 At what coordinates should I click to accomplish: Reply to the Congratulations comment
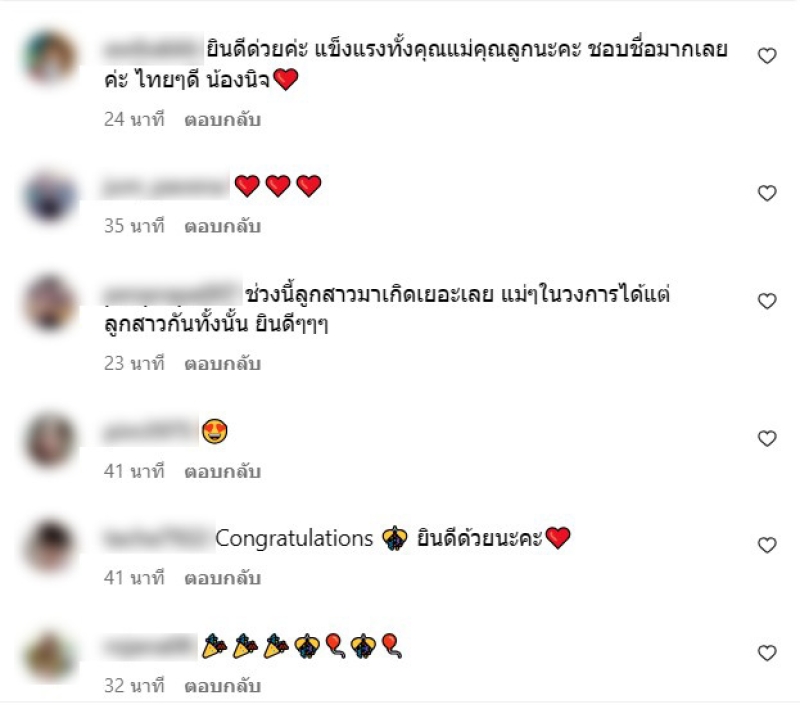(222, 578)
